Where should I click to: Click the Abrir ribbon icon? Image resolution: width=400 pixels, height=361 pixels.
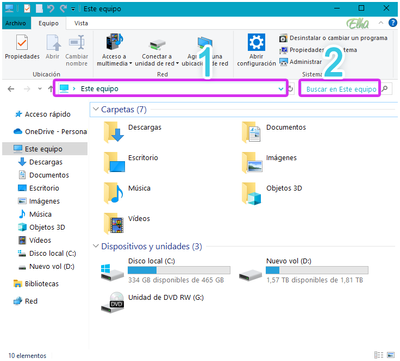click(x=53, y=43)
